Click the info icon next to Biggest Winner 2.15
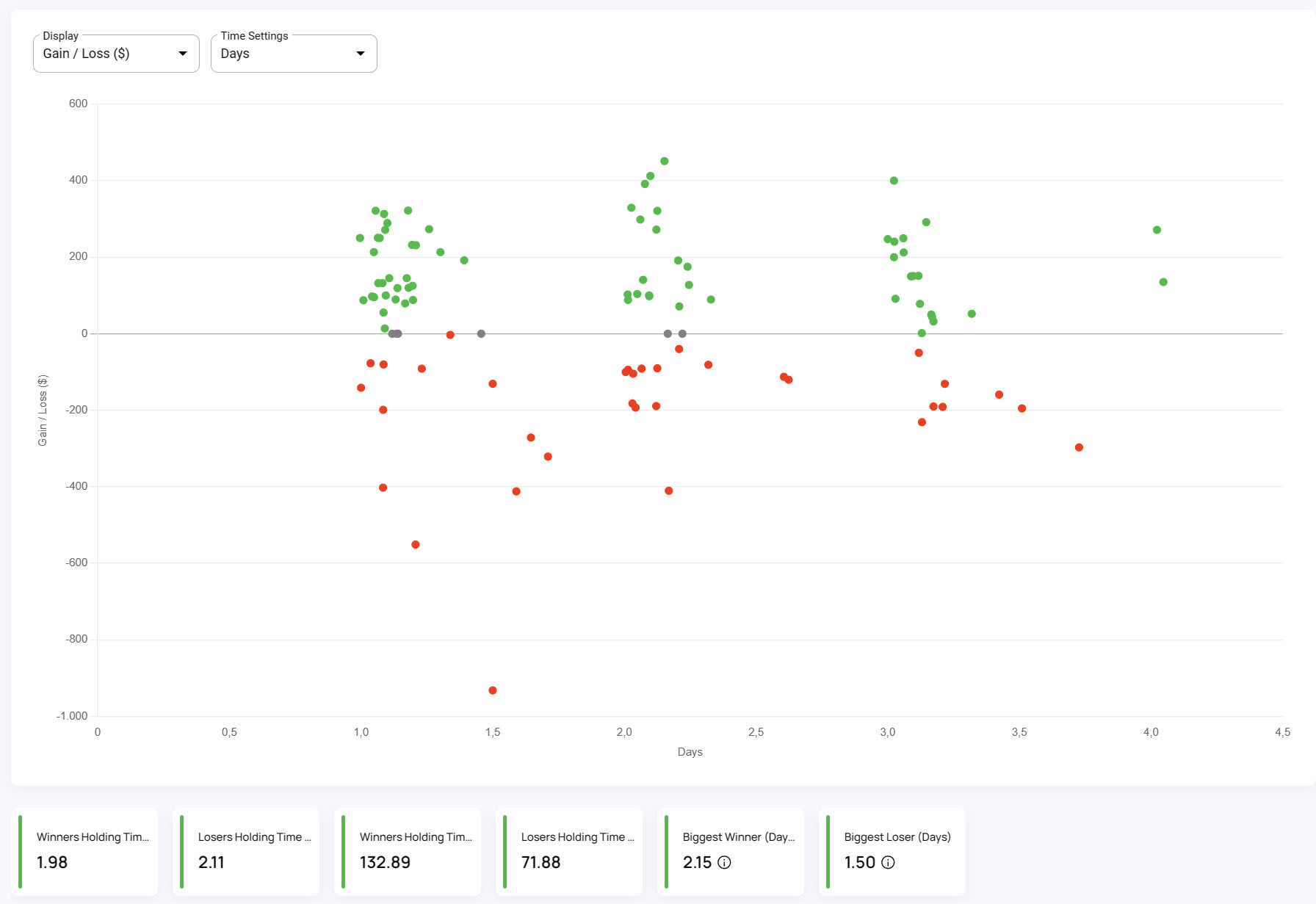Screen dimensions: 1316x904 (724, 862)
